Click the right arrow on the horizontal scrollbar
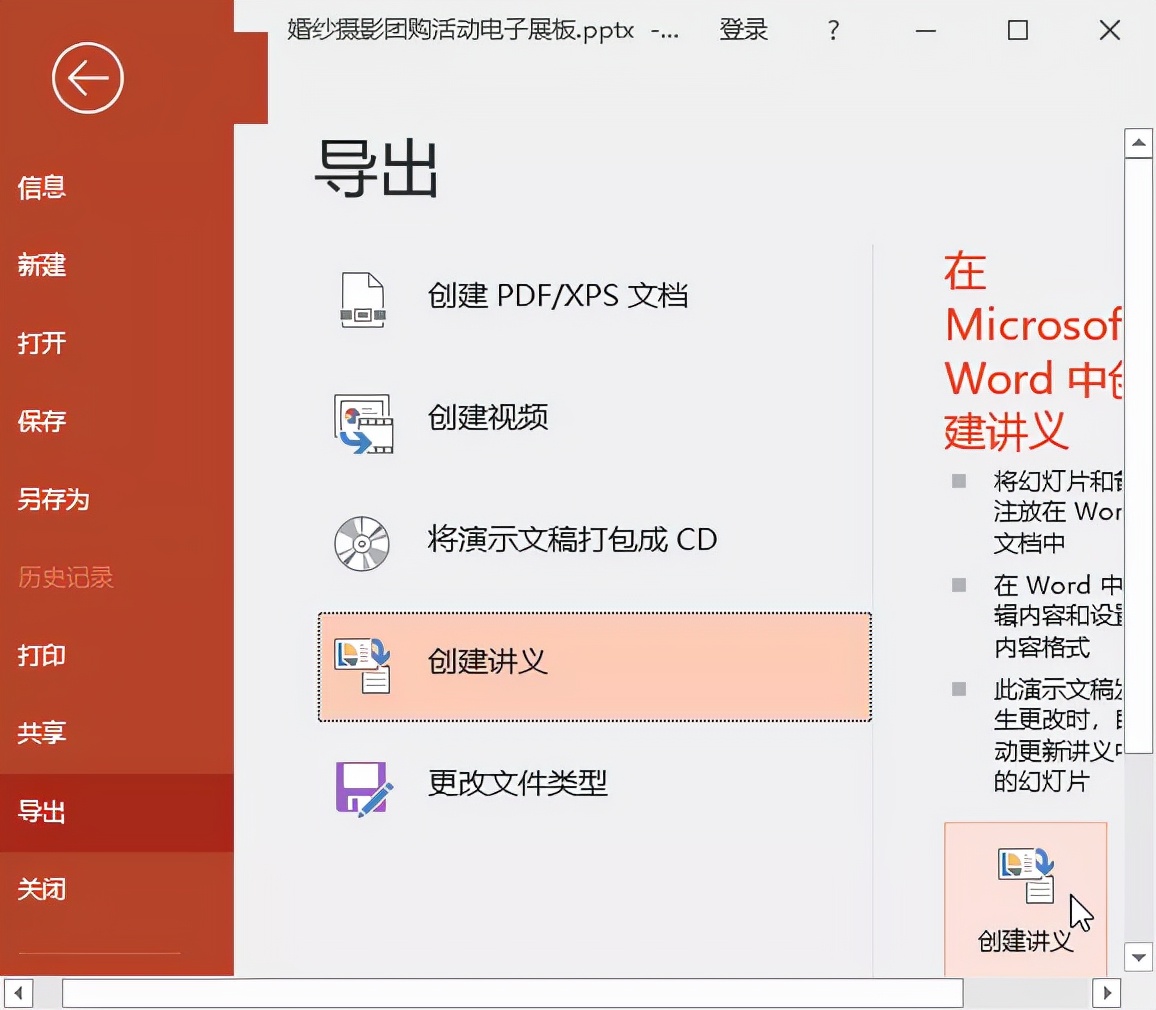This screenshot has height=1010, width=1156. pos(1108,993)
